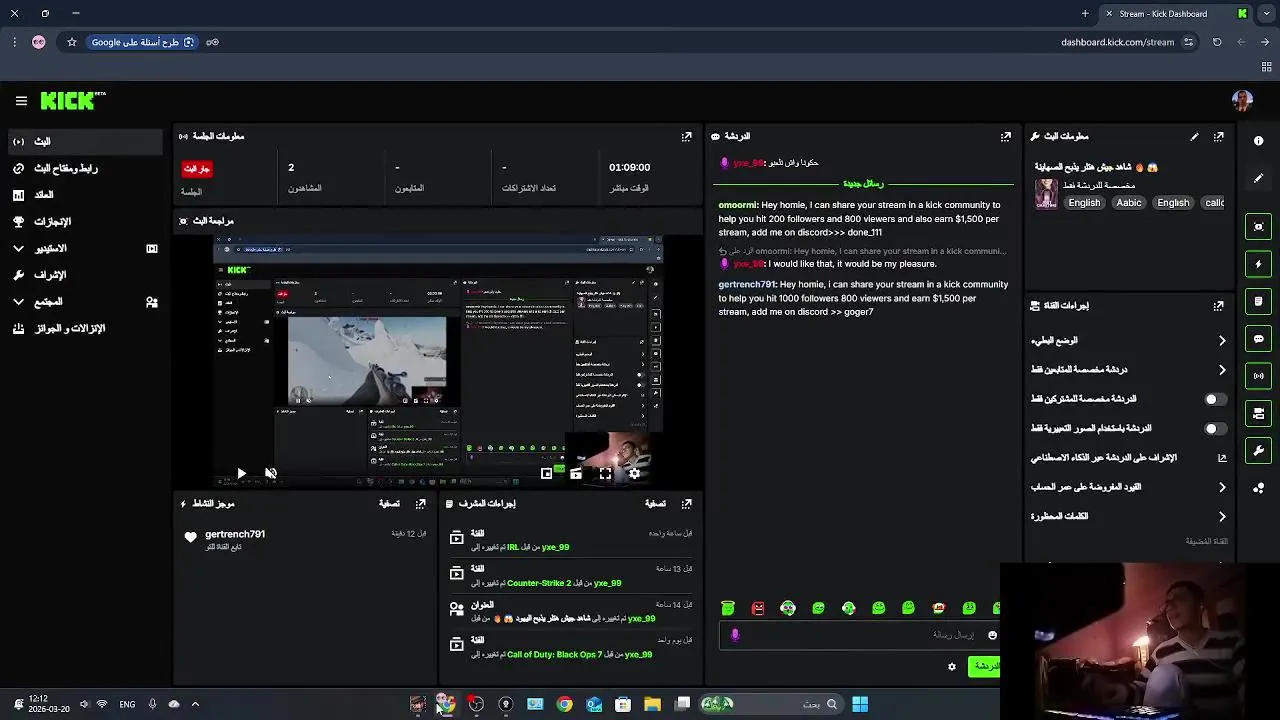The image size is (1280, 720).
Task: Open chat settings gear
Action: (x=952, y=667)
